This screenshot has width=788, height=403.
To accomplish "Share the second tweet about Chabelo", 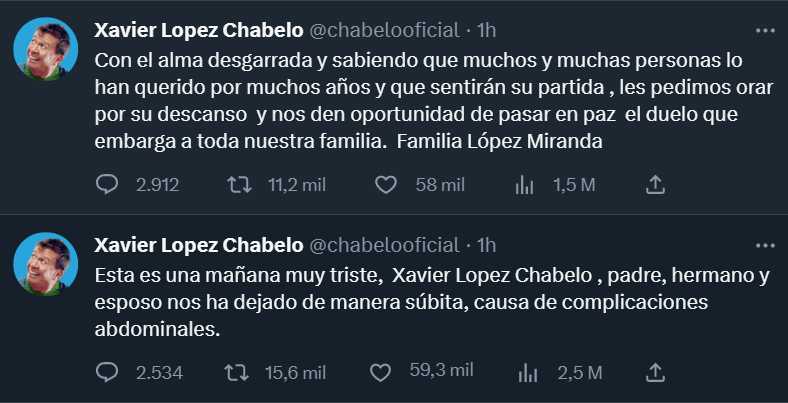I will [x=655, y=372].
